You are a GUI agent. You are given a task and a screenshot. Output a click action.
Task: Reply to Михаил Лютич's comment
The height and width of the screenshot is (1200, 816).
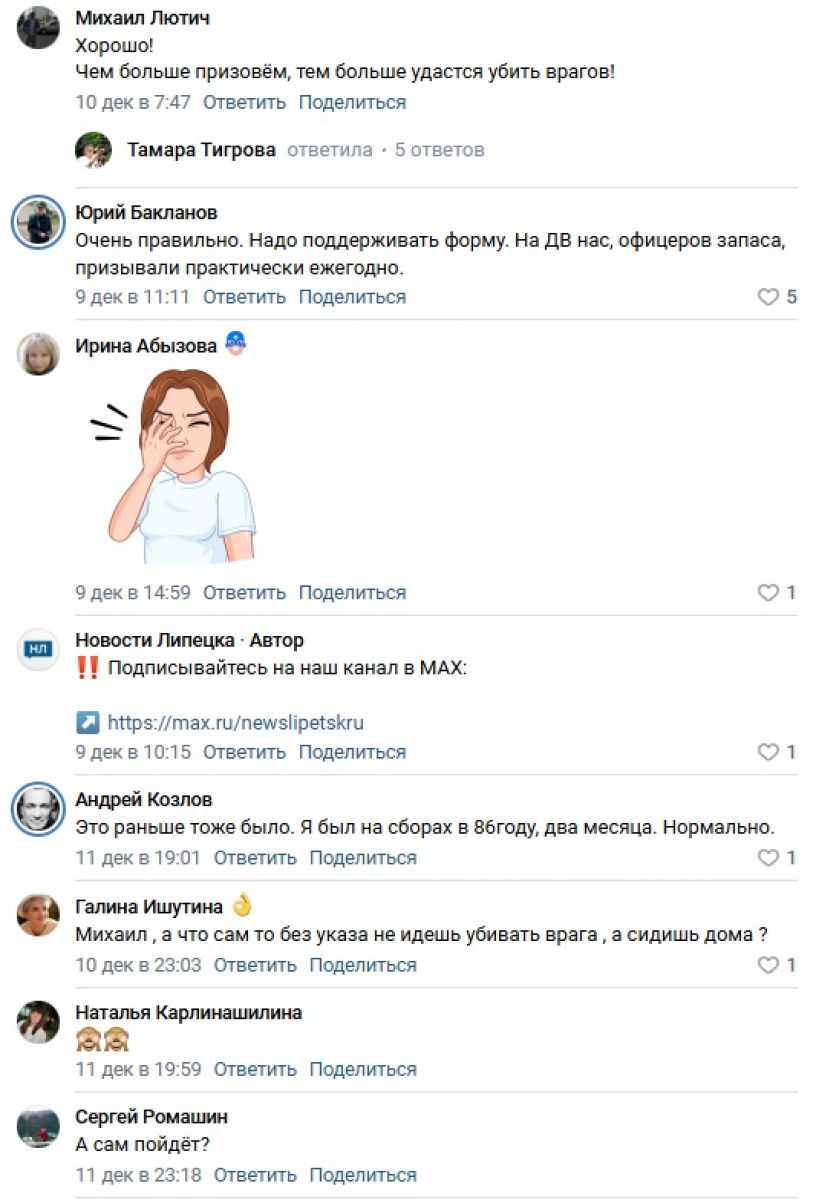point(244,102)
